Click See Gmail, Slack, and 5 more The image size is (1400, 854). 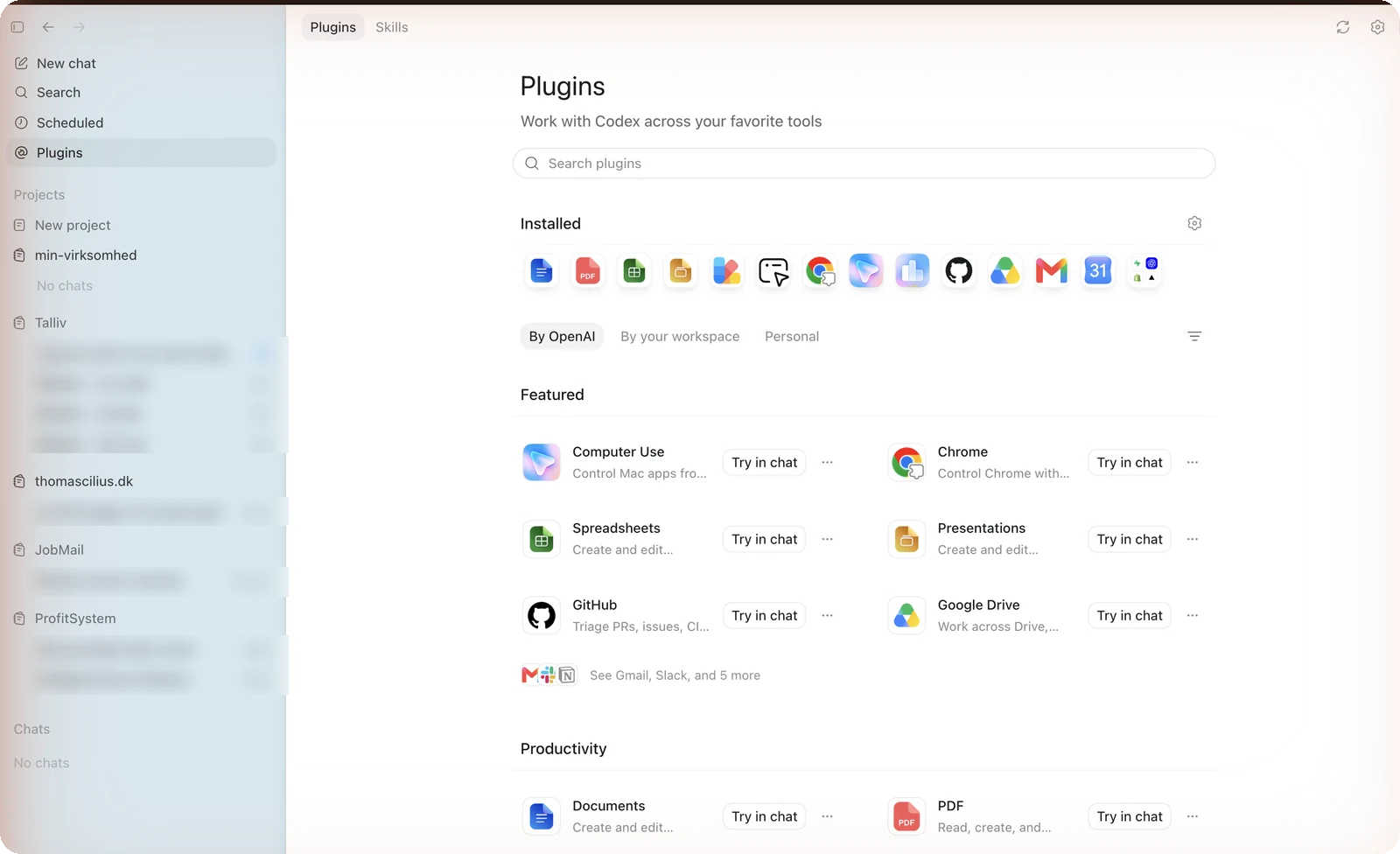tap(675, 675)
